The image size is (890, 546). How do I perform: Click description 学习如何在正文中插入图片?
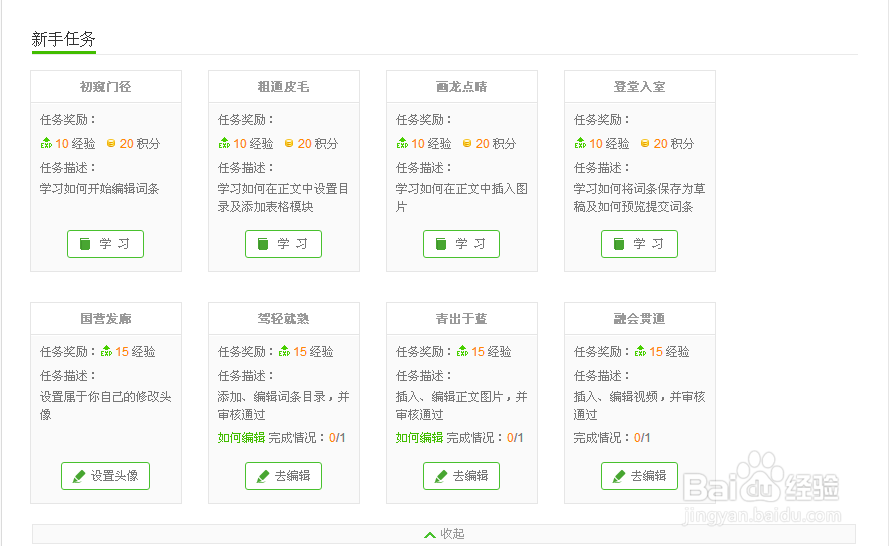coord(461,198)
